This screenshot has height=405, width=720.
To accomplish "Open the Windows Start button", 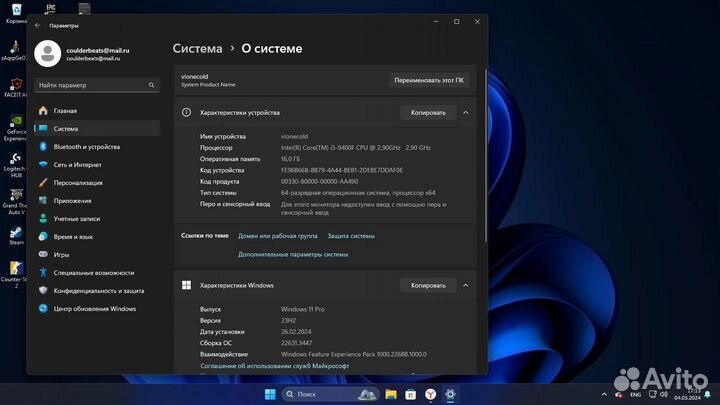I will pyautogui.click(x=270, y=394).
